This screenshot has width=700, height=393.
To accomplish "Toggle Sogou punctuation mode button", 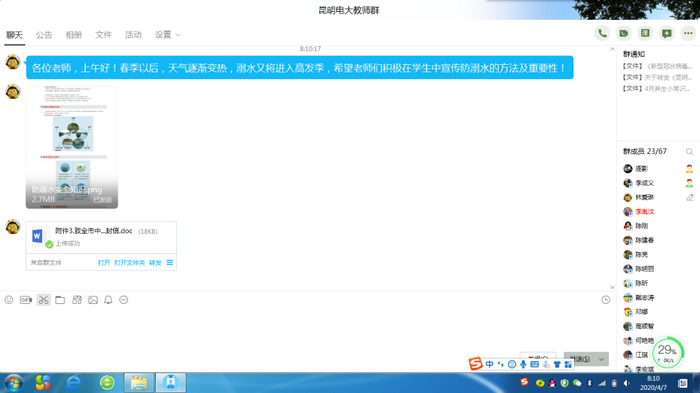I will pos(500,364).
